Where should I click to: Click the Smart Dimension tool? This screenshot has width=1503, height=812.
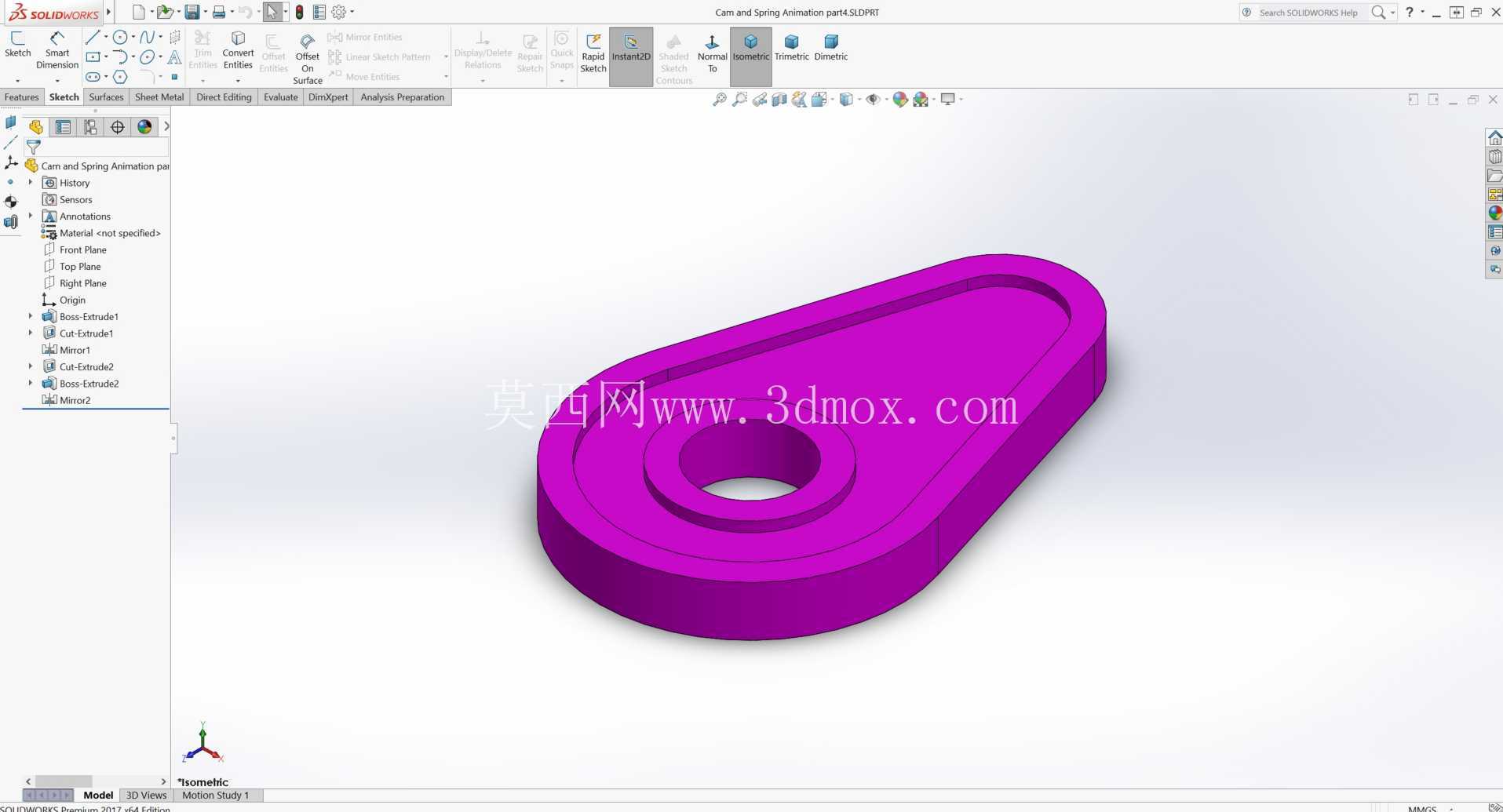pos(57,51)
